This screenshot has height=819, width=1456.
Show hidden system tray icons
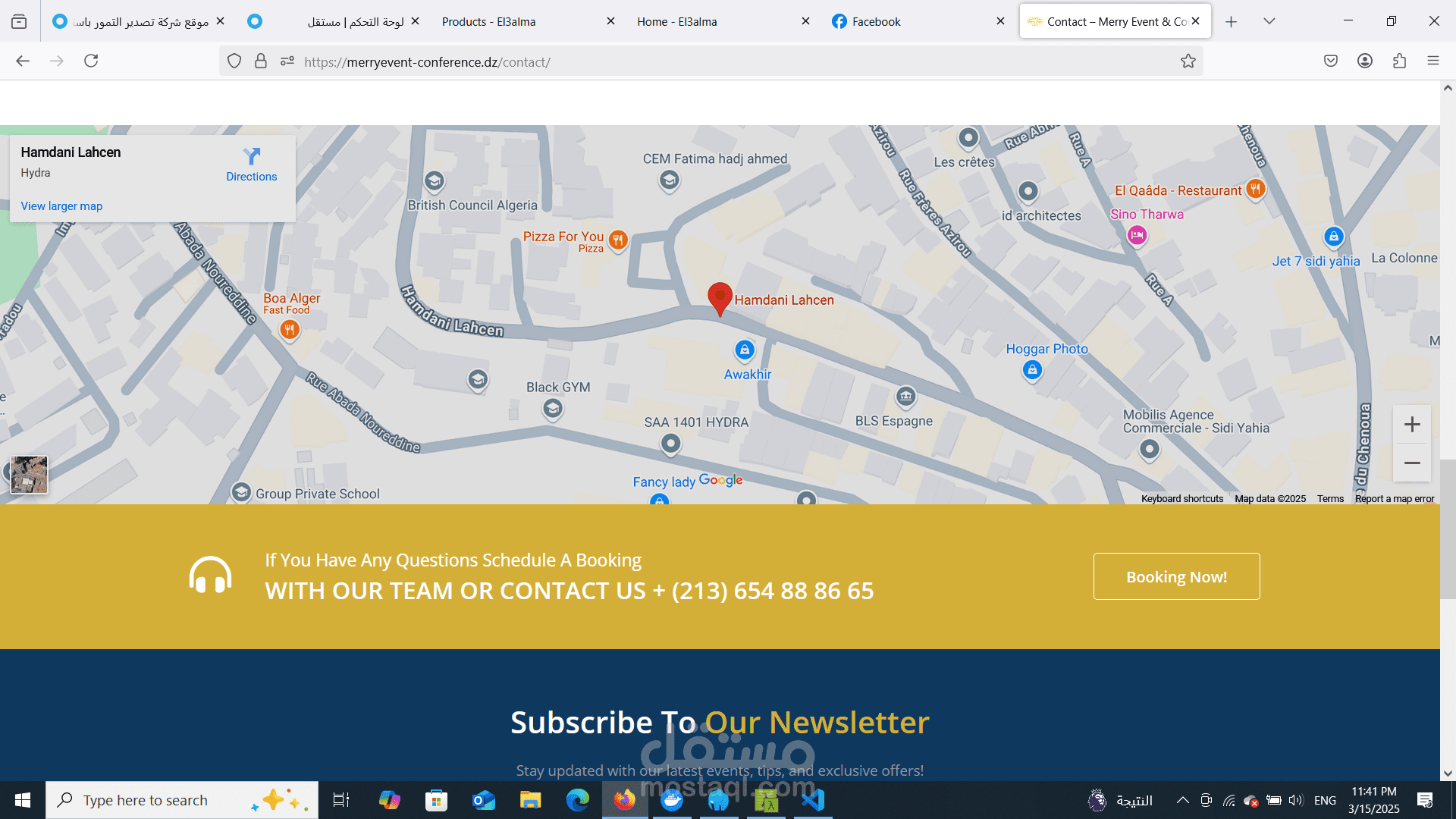pyautogui.click(x=1182, y=800)
